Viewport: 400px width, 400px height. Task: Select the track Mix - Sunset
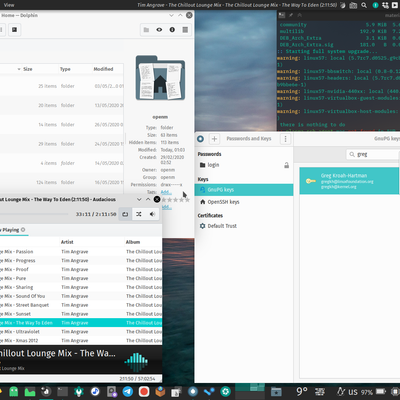[81, 314]
